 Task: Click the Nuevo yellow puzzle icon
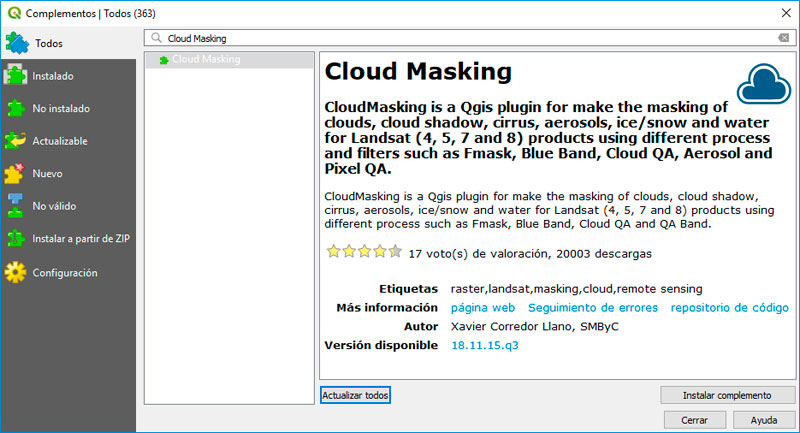[14, 173]
